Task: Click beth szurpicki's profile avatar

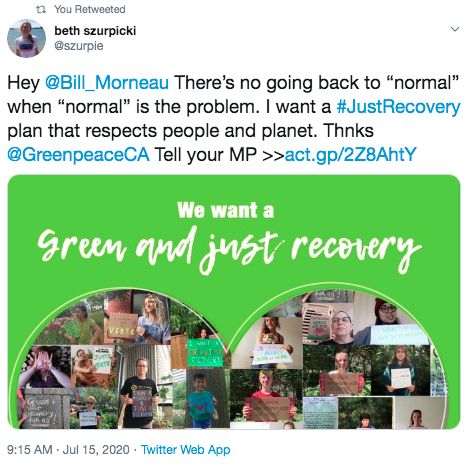Action: pyautogui.click(x=26, y=38)
